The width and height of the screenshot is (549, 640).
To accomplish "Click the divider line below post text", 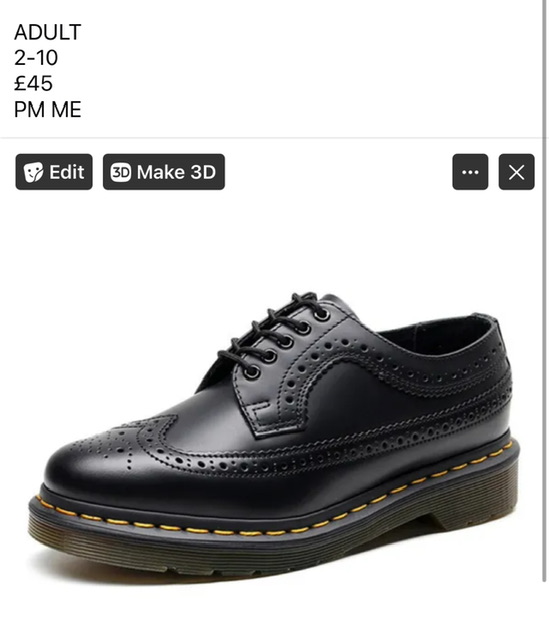I will (x=271, y=138).
